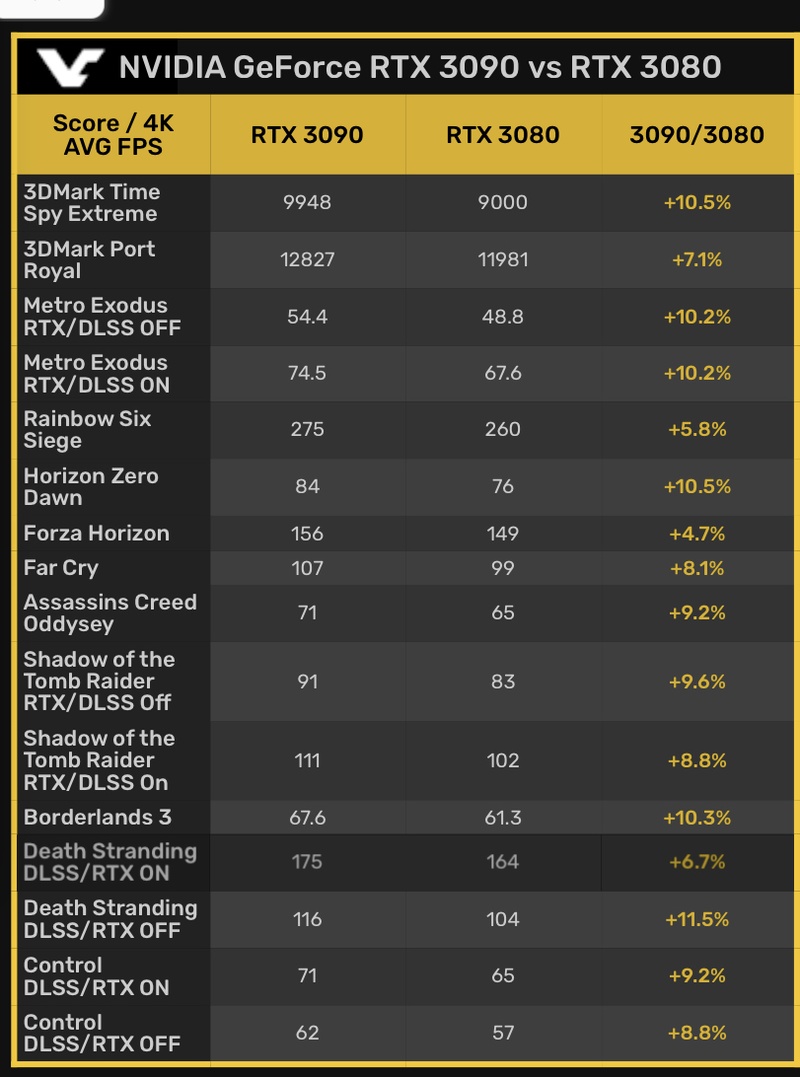This screenshot has width=800, height=1077.
Task: Click the +10.3% value for Borderlands 3
Action: click(697, 817)
